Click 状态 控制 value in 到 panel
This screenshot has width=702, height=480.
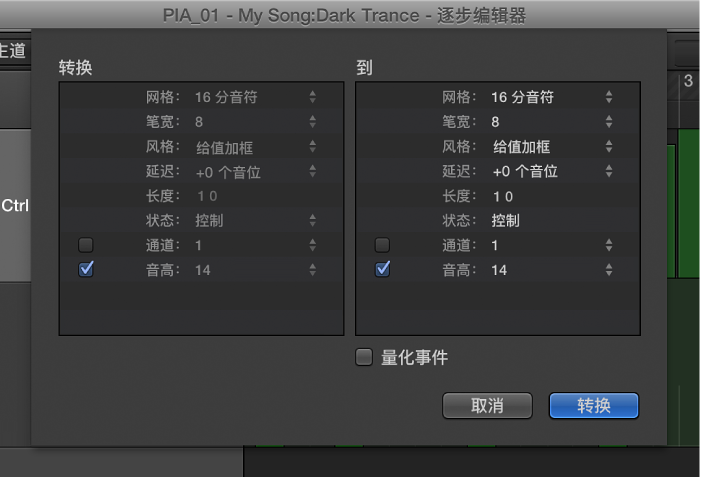click(506, 220)
